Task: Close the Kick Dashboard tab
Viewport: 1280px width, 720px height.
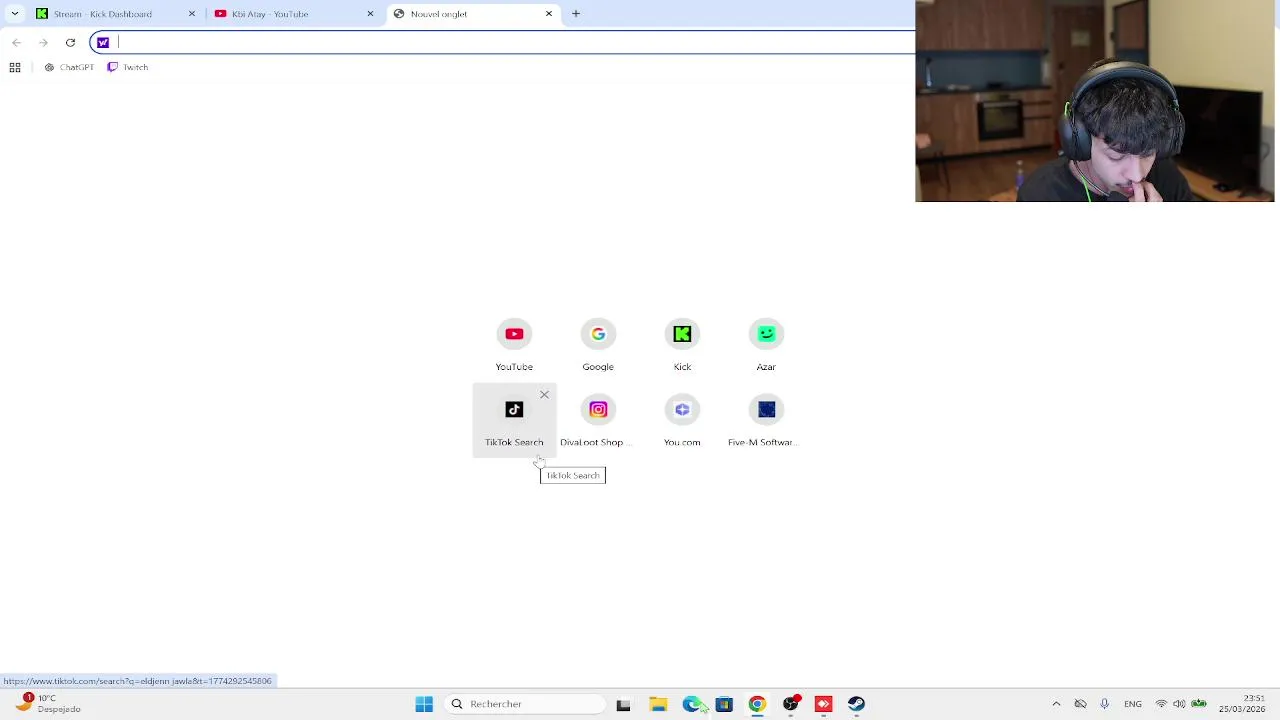Action: tap(192, 14)
